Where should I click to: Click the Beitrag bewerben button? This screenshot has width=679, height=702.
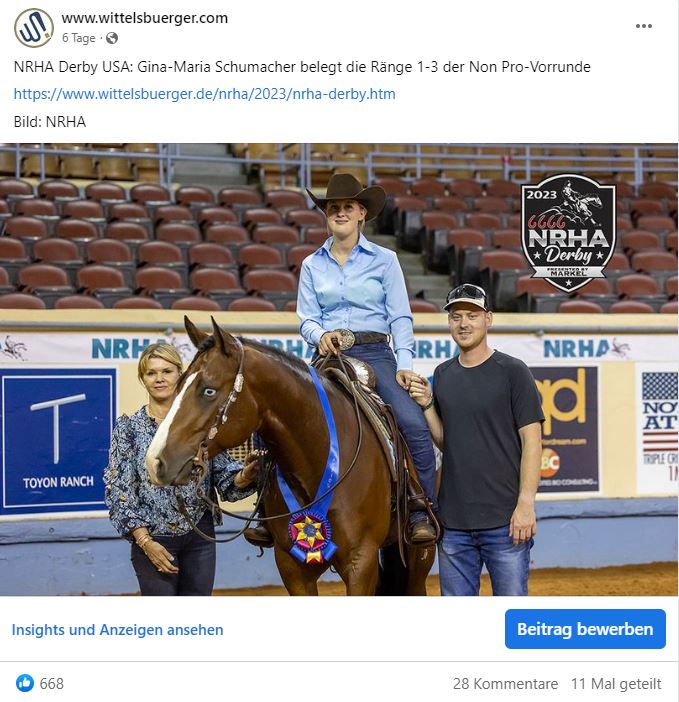pos(585,629)
